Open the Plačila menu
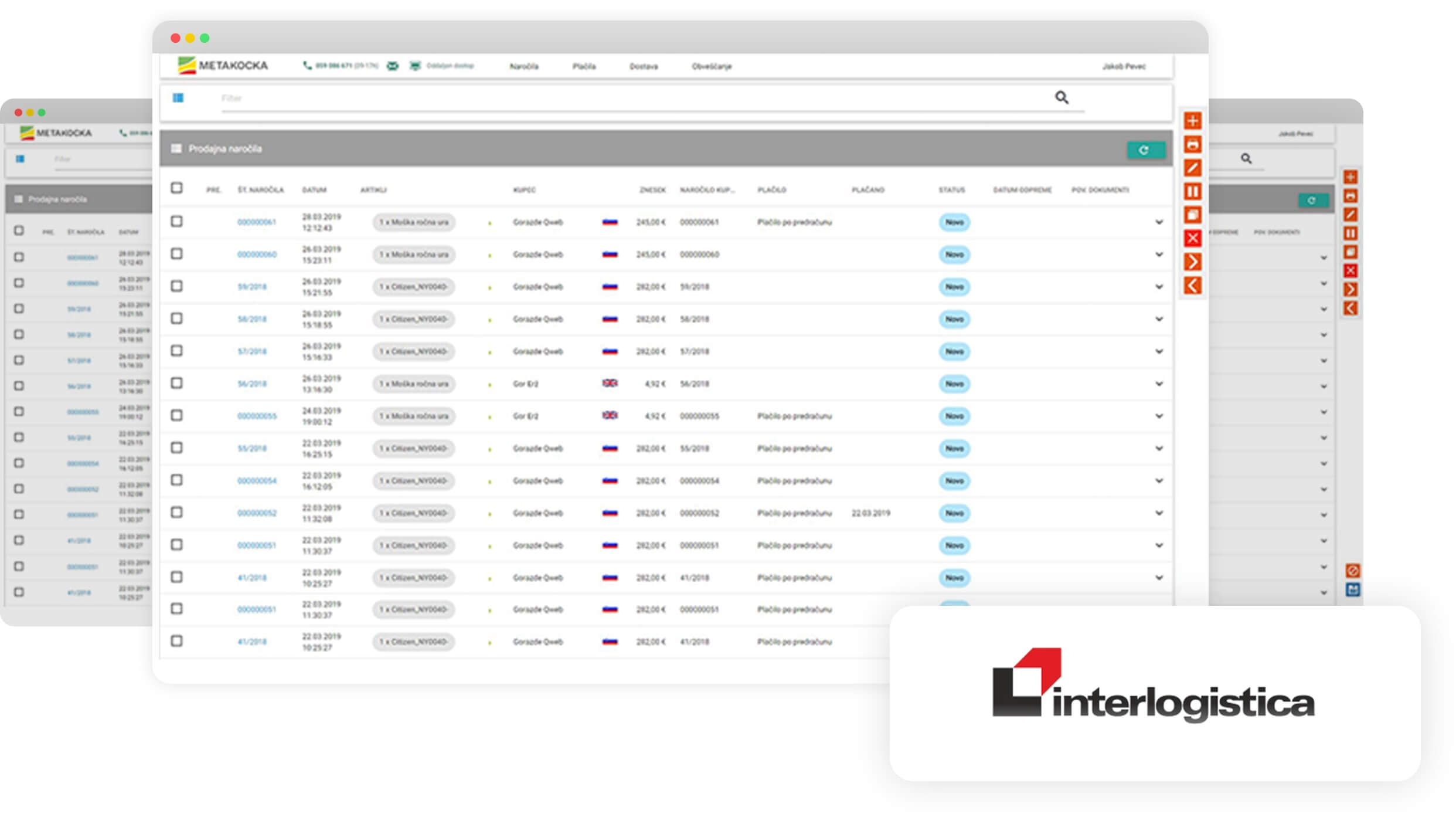This screenshot has height=814, width=1456. (x=584, y=66)
